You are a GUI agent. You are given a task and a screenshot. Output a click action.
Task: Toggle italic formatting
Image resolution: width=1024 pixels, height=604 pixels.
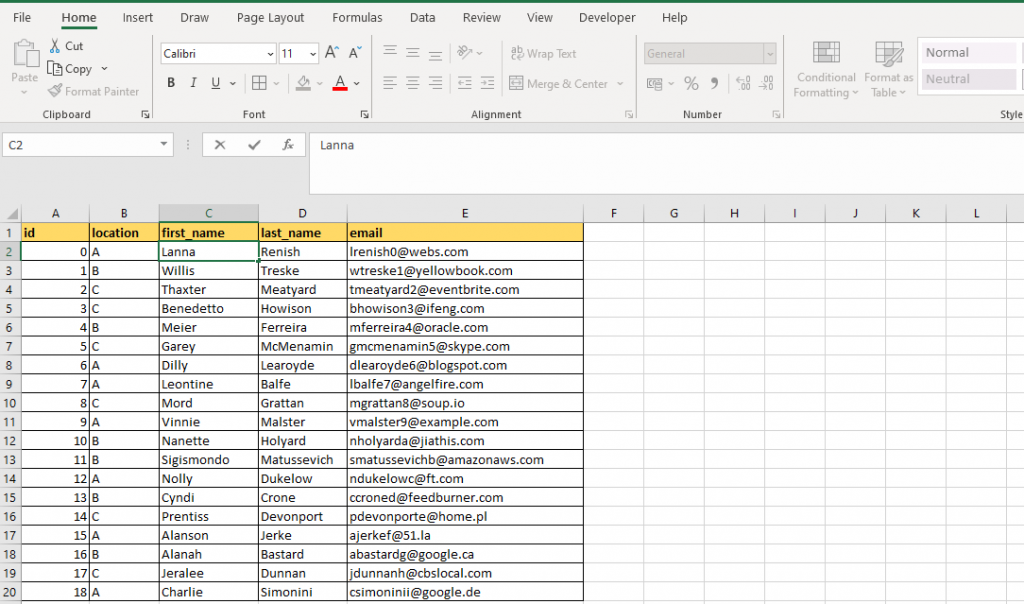192,82
